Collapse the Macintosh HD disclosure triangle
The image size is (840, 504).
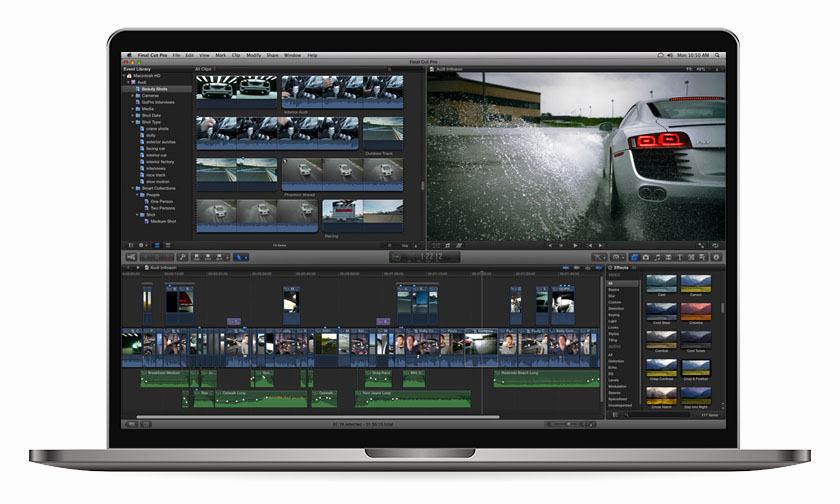pos(124,76)
